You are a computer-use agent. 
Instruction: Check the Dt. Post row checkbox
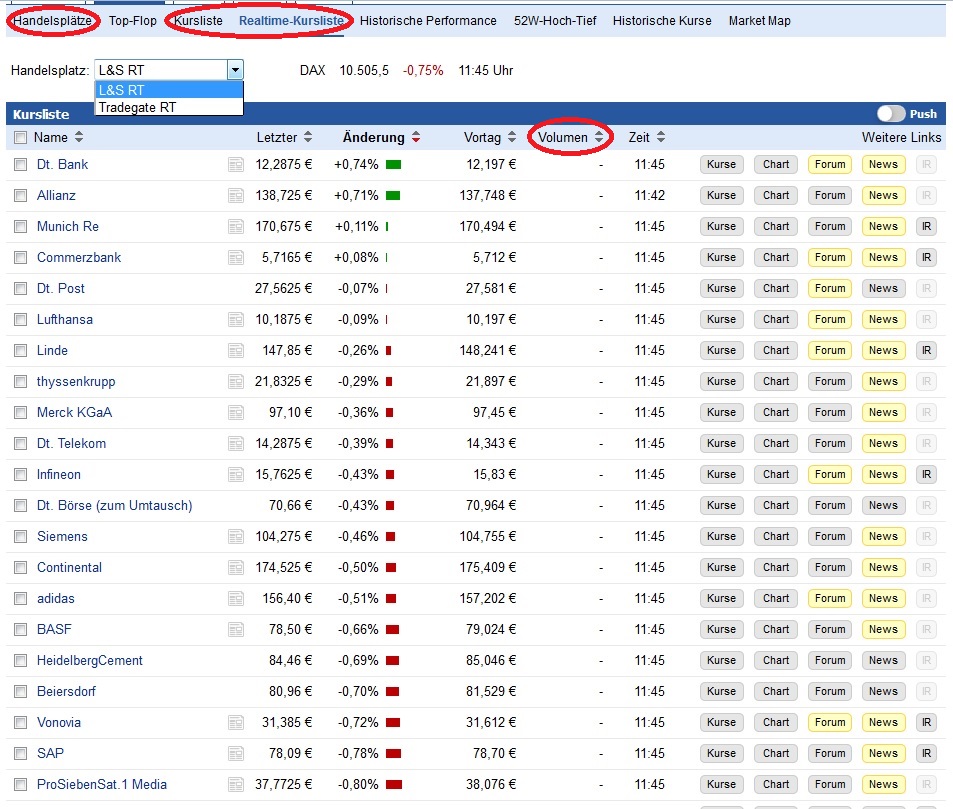(x=21, y=289)
